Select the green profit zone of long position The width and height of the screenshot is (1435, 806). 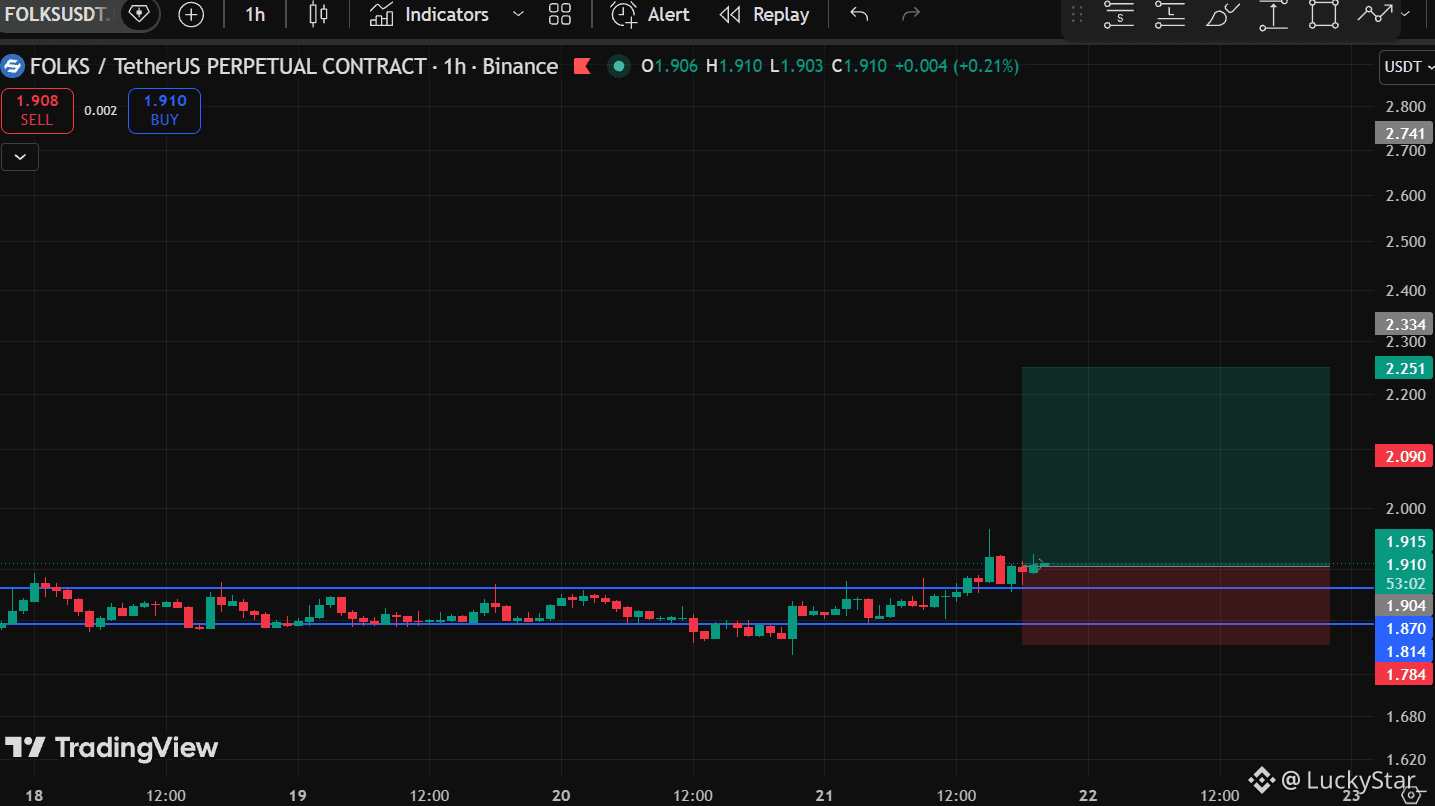coord(1176,466)
